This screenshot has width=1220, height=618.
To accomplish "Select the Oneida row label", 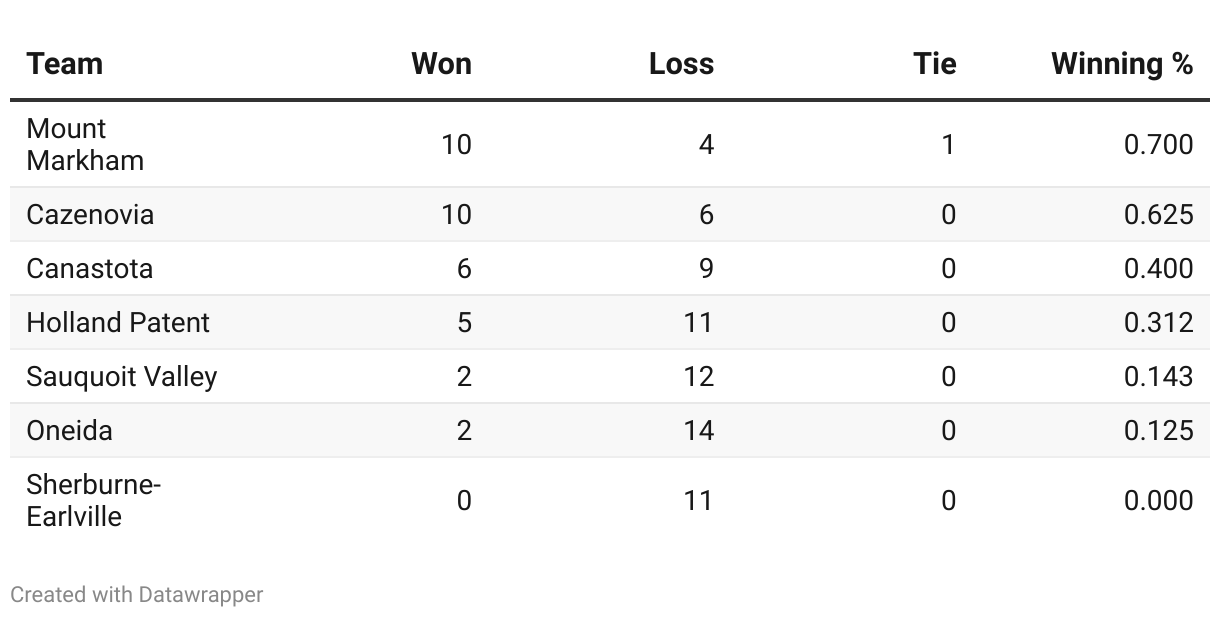I will [x=69, y=431].
